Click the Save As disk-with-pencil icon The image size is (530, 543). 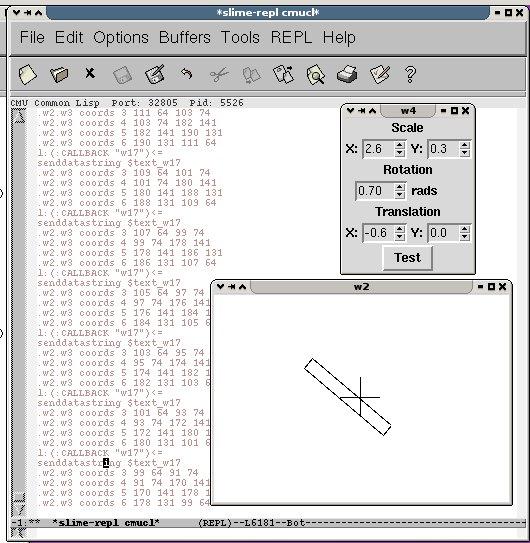pos(154,74)
